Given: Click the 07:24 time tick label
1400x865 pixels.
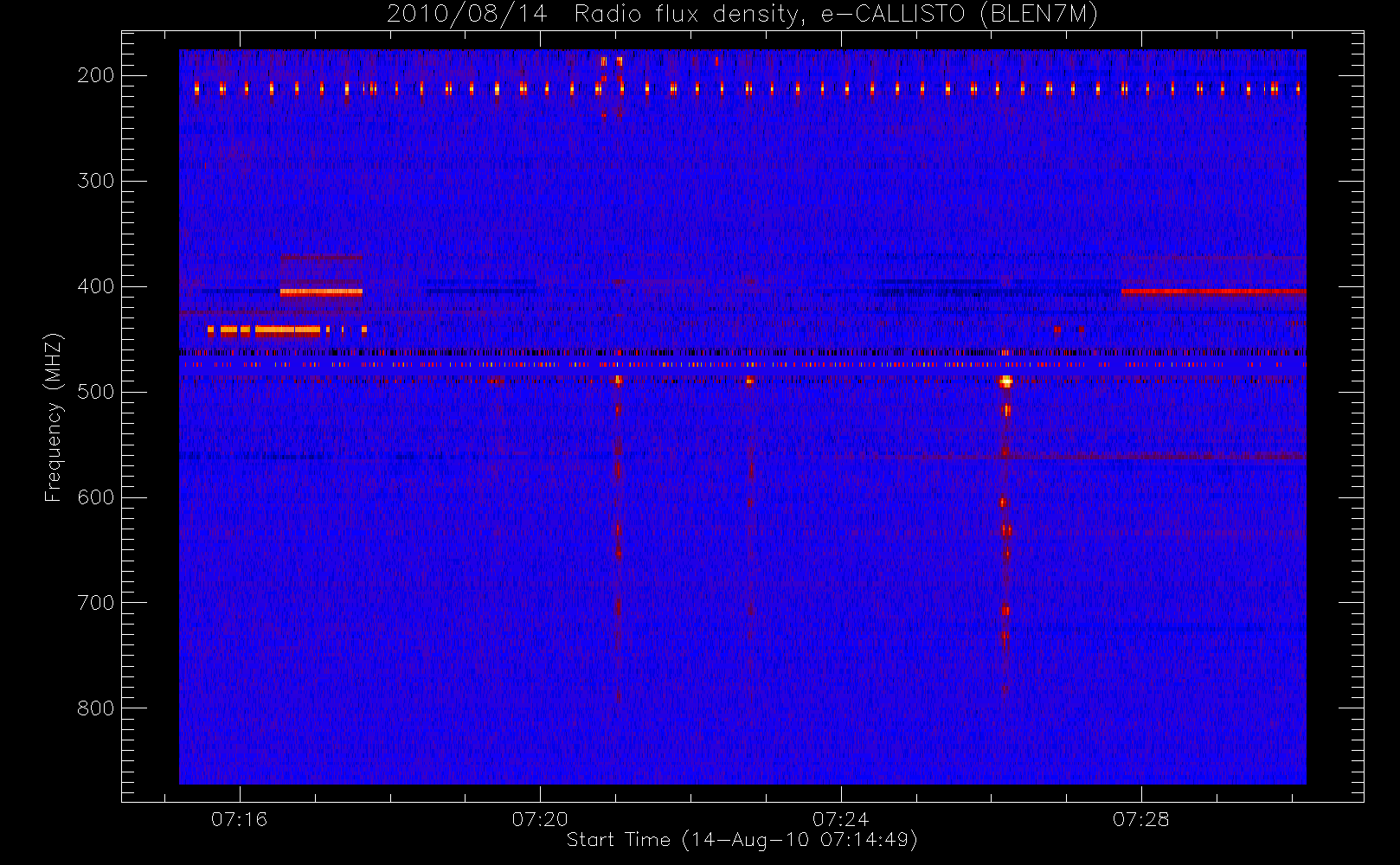Looking at the screenshot, I should click(840, 819).
